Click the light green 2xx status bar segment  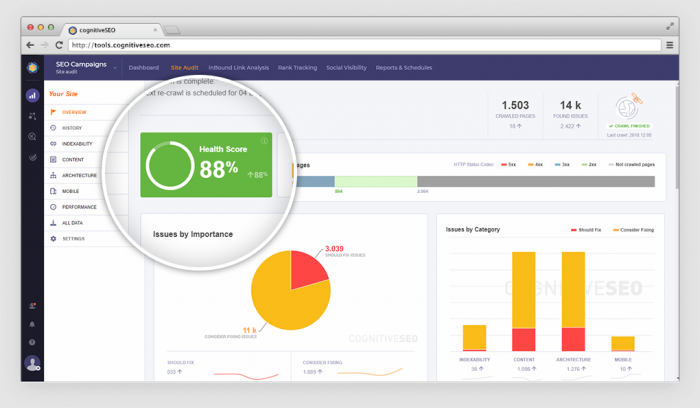376,181
